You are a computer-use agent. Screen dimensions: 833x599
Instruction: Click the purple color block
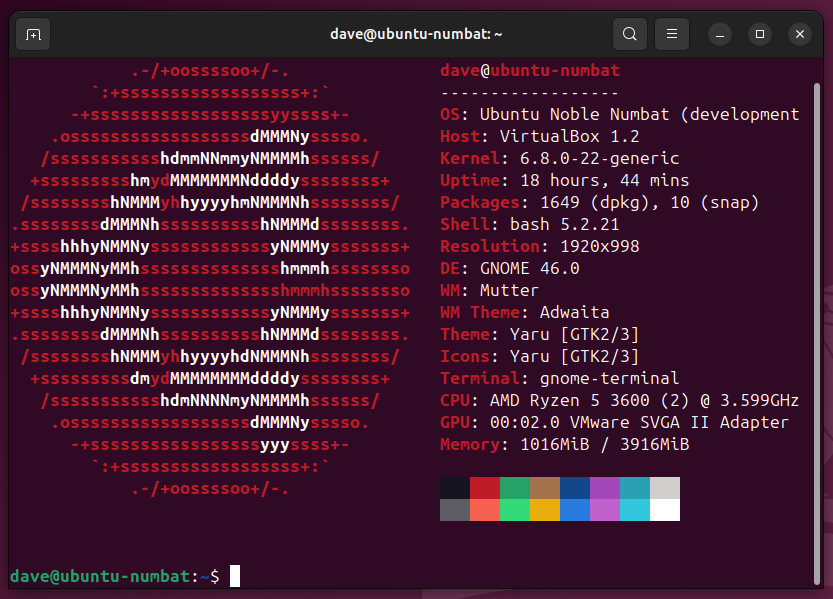tap(605, 488)
